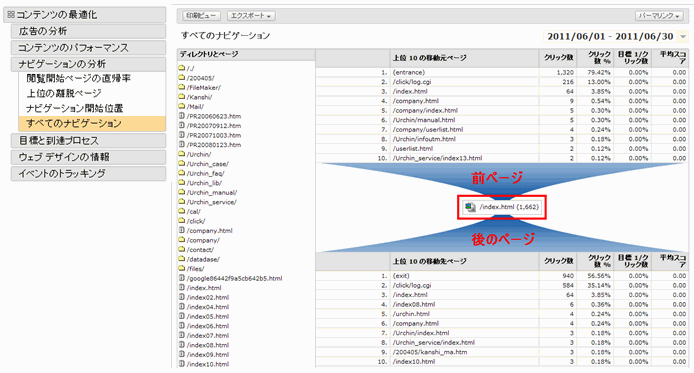This screenshot has width=694, height=373.
Task: Click the folder icon beside /Urchin_faq/
Action: pyautogui.click(x=181, y=173)
